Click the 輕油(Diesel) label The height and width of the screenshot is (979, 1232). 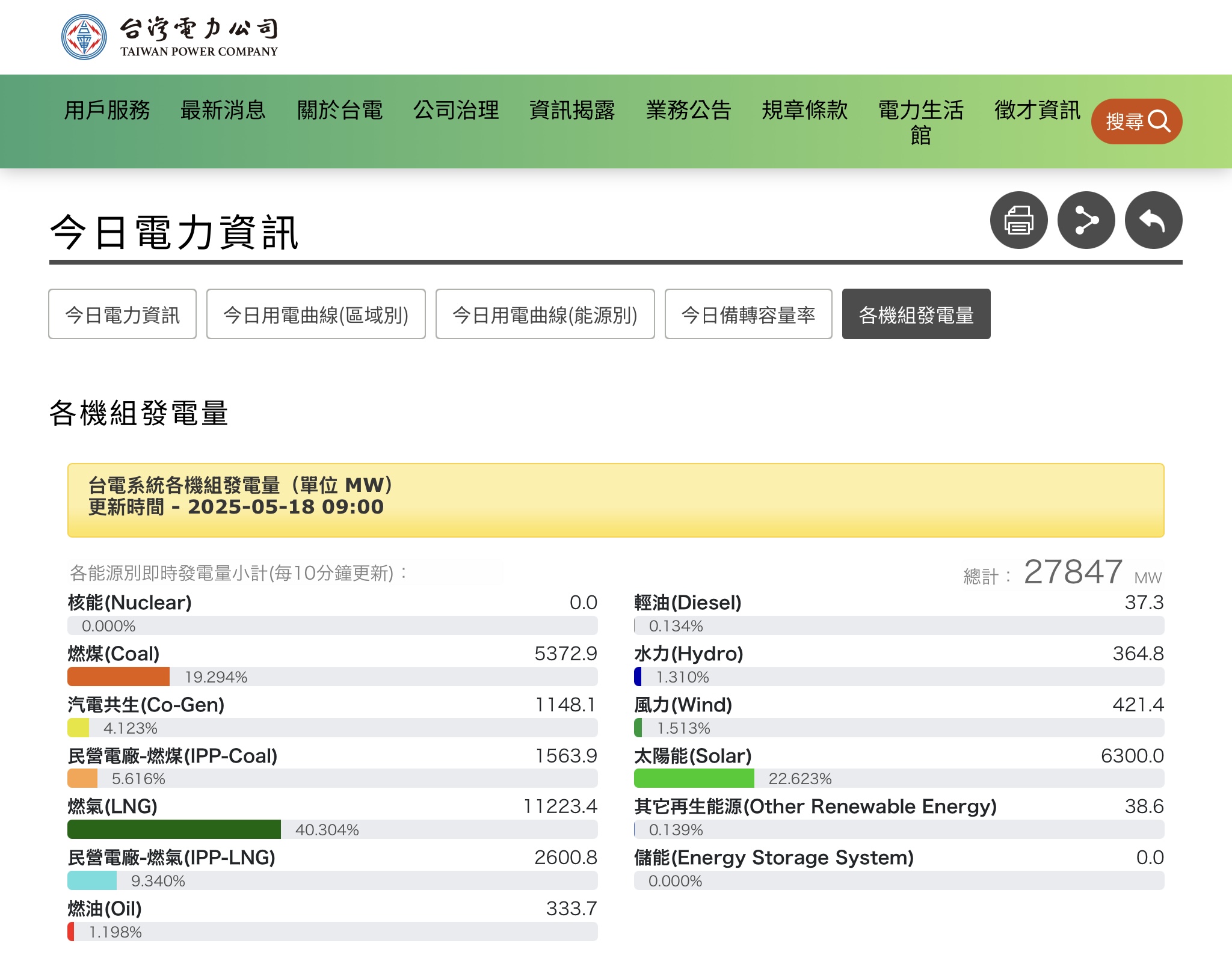(x=688, y=602)
